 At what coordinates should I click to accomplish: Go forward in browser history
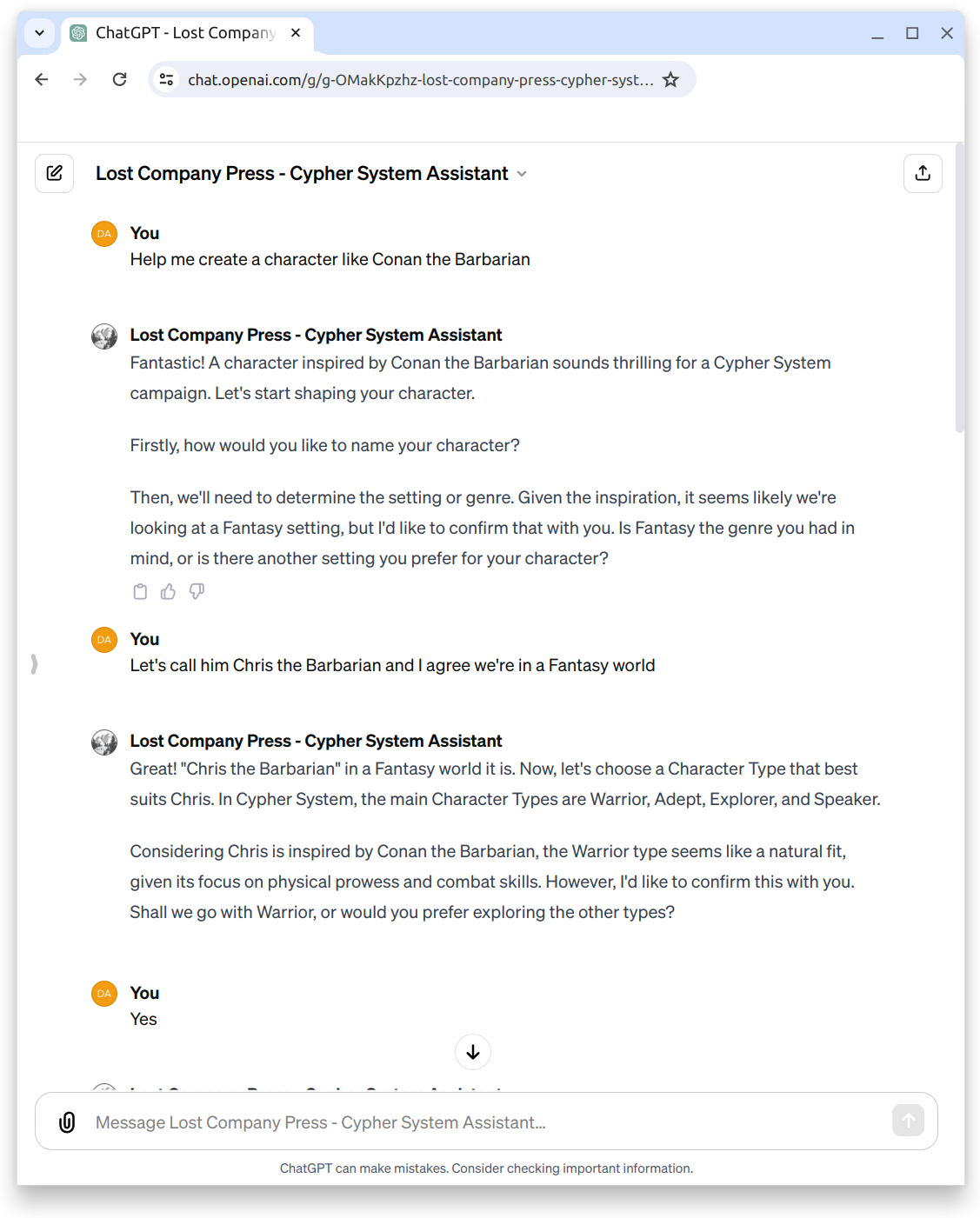pos(80,80)
